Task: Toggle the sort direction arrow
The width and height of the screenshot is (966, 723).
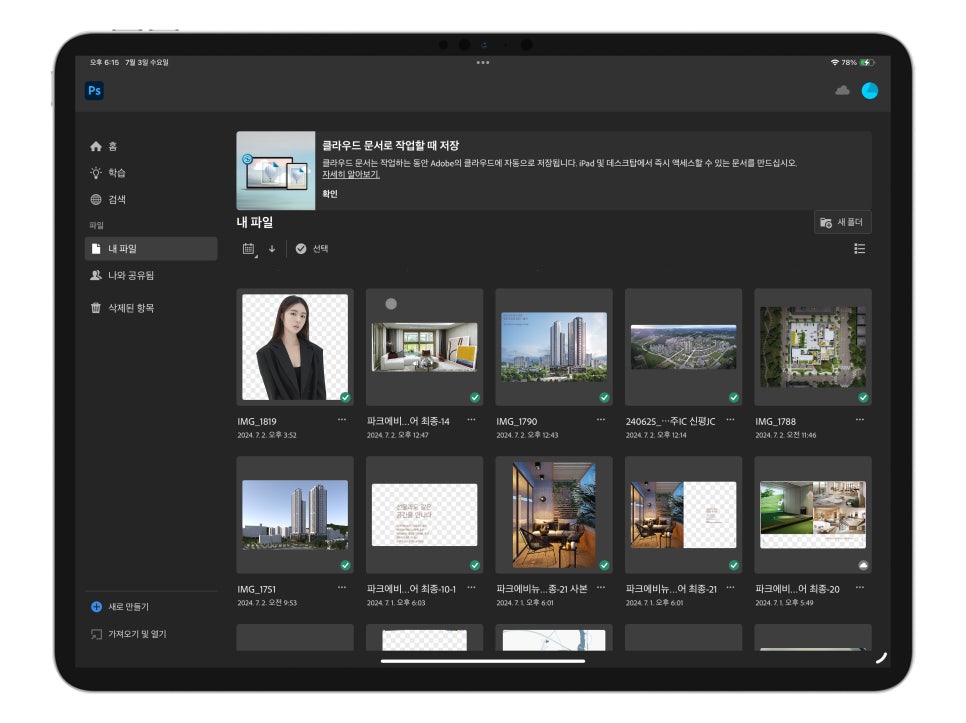Action: coord(272,249)
